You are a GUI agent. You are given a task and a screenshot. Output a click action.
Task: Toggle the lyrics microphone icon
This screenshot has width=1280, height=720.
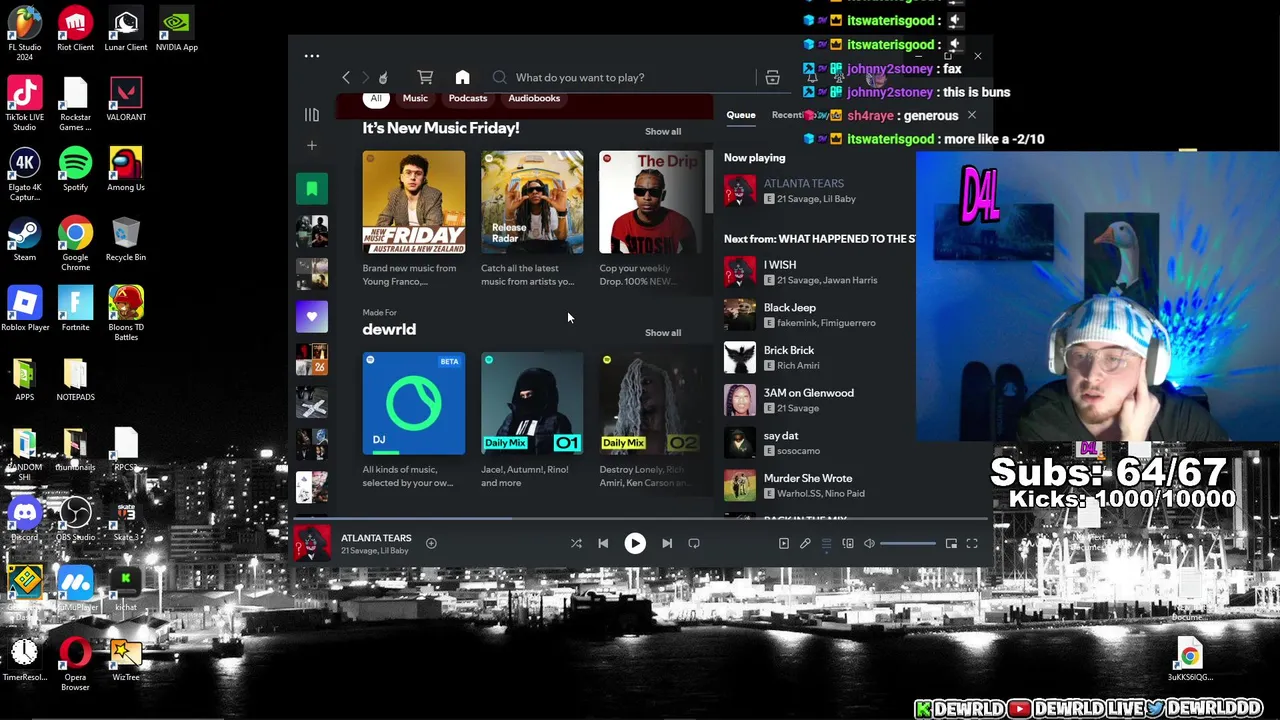805,543
